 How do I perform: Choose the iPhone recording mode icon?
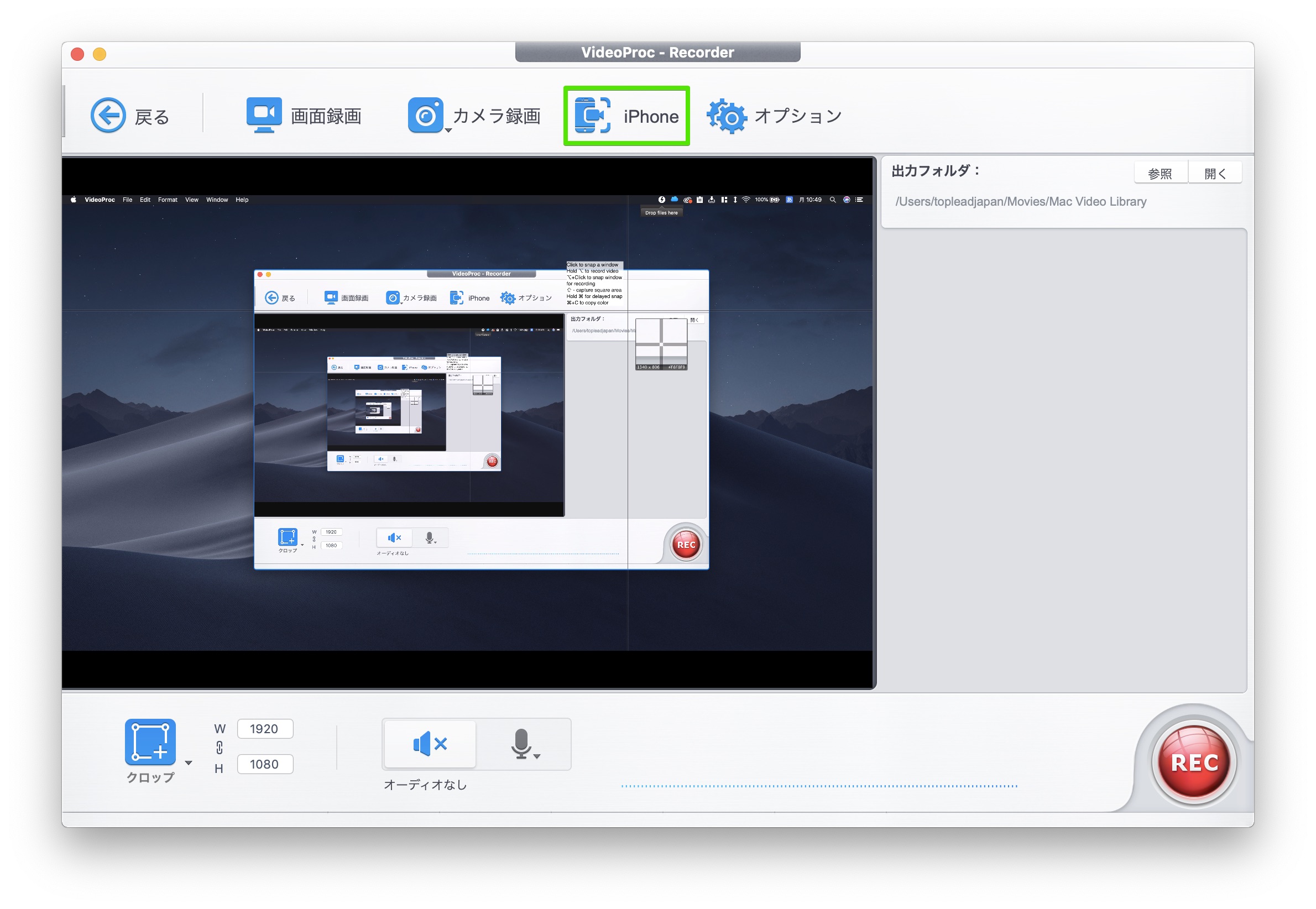coord(593,116)
